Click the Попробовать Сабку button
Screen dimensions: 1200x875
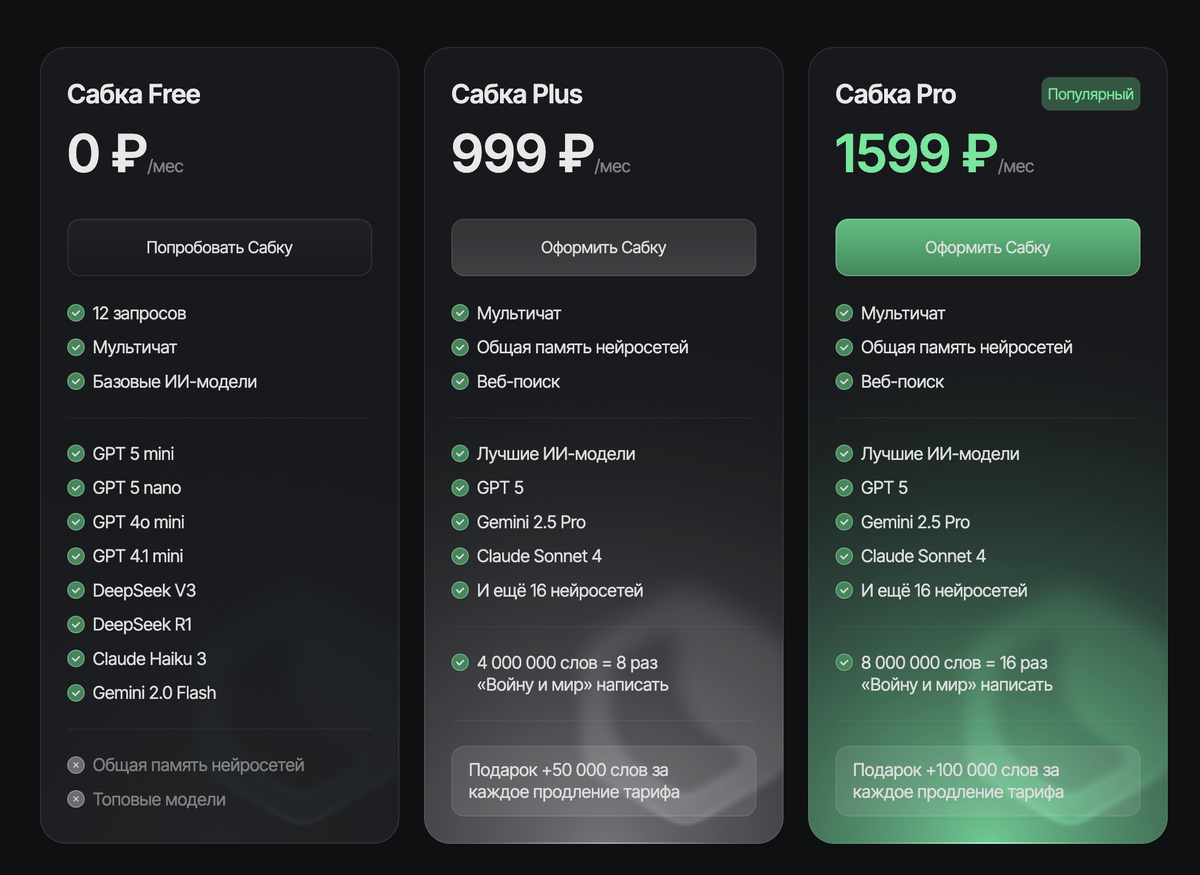pyautogui.click(x=219, y=247)
